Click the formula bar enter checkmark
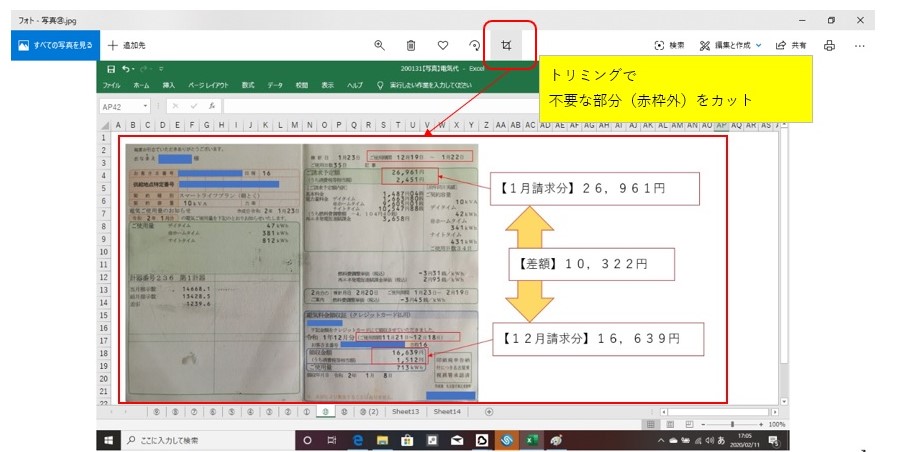This screenshot has height=452, width=901. (x=194, y=106)
